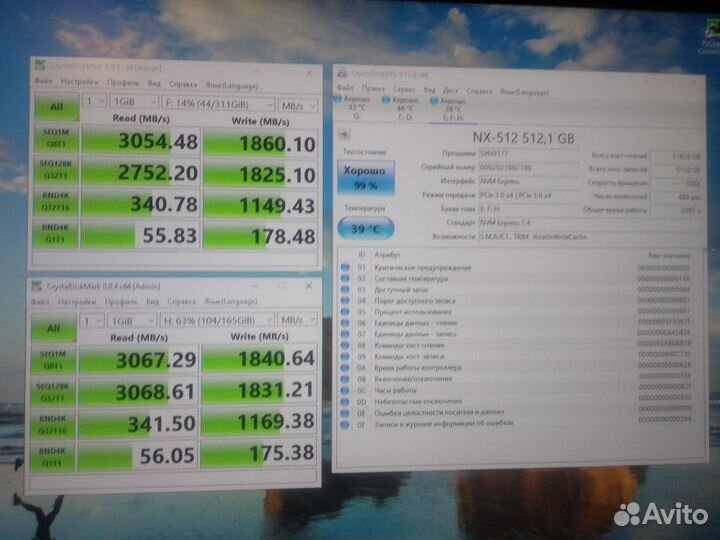Open Диск menu in CrystalDiskInfo
This screenshot has height=540, width=720.
(x=450, y=90)
